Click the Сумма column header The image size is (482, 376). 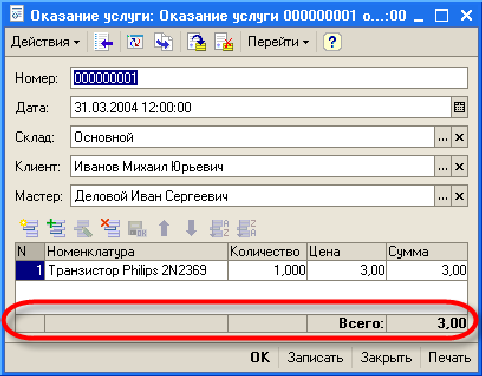427,252
